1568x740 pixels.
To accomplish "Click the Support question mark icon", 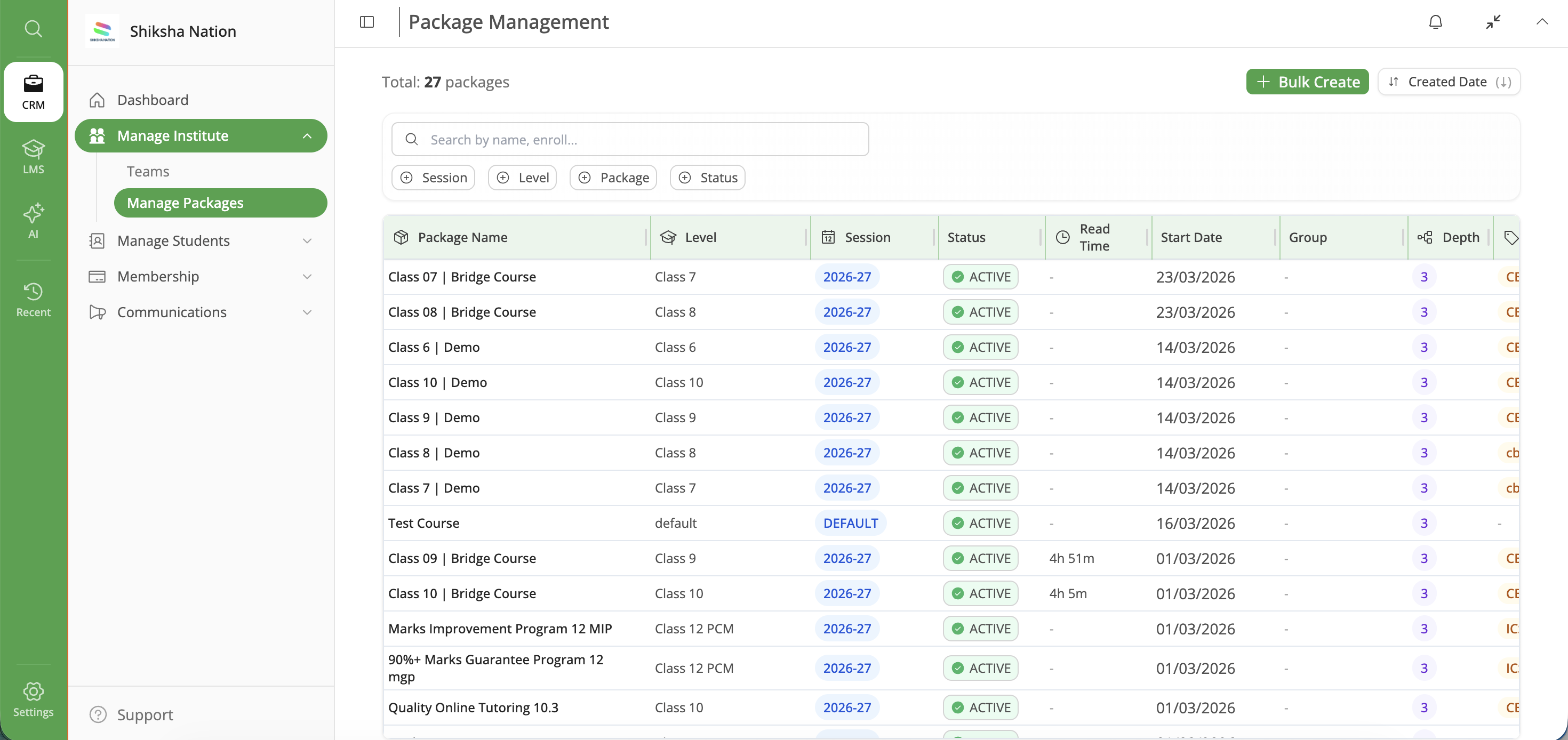I will coord(98,714).
